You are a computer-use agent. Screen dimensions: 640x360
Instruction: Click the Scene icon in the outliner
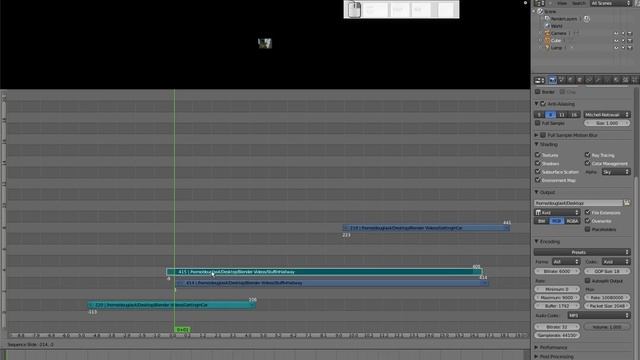(x=540, y=11)
